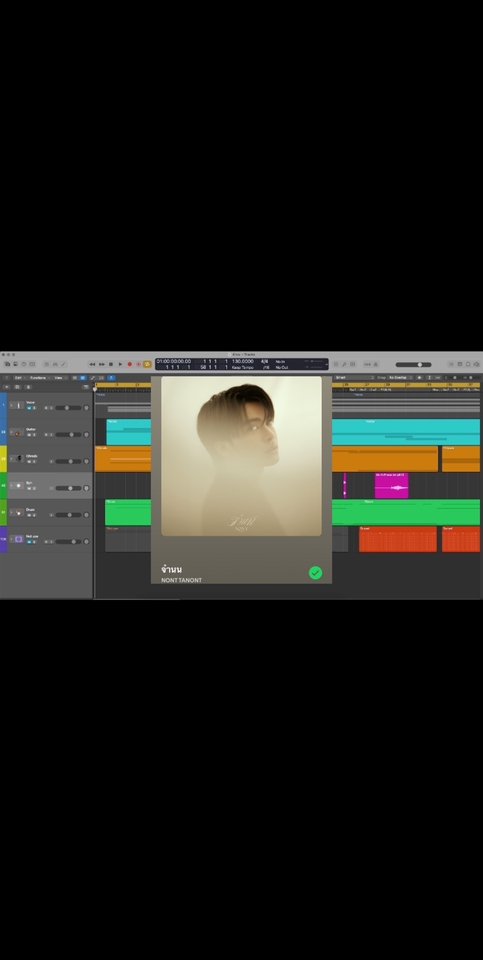
Task: Open the Edit menu in Tracks area
Action: (20, 378)
